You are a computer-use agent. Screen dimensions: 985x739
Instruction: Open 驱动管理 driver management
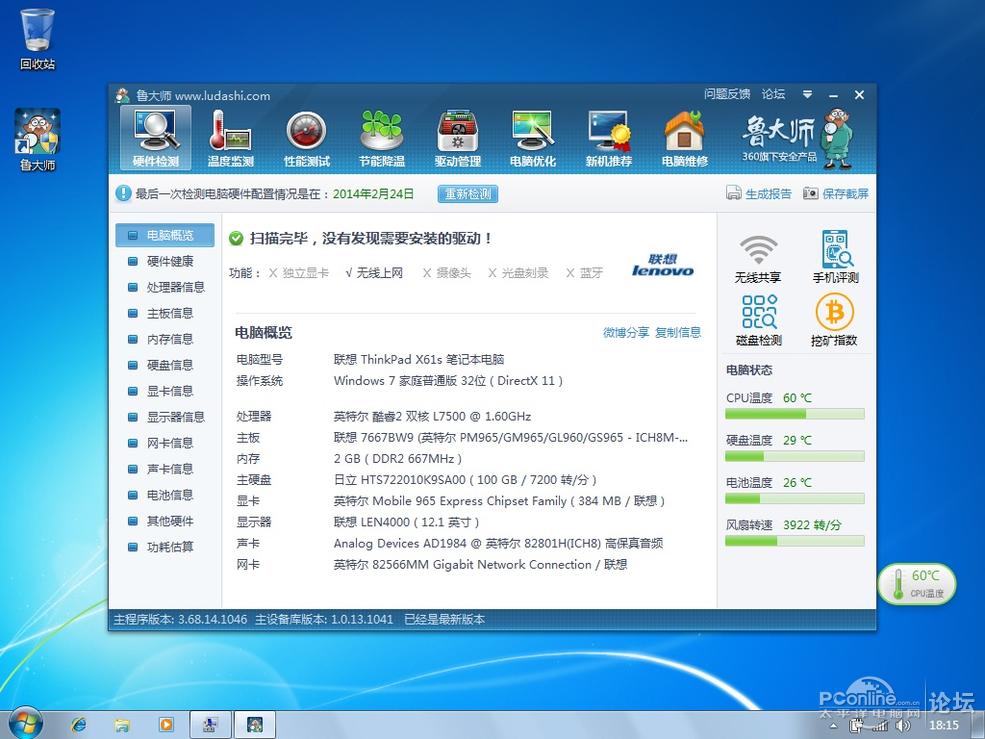tap(457, 139)
